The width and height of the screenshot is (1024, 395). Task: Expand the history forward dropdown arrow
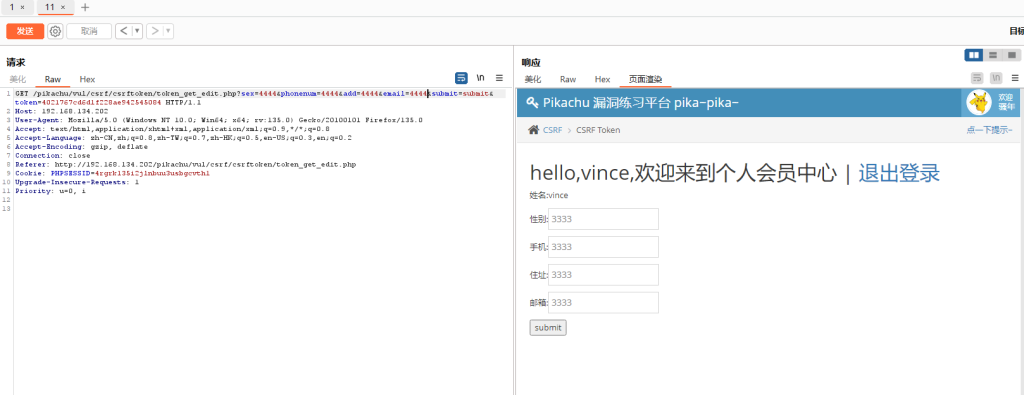pos(168,31)
